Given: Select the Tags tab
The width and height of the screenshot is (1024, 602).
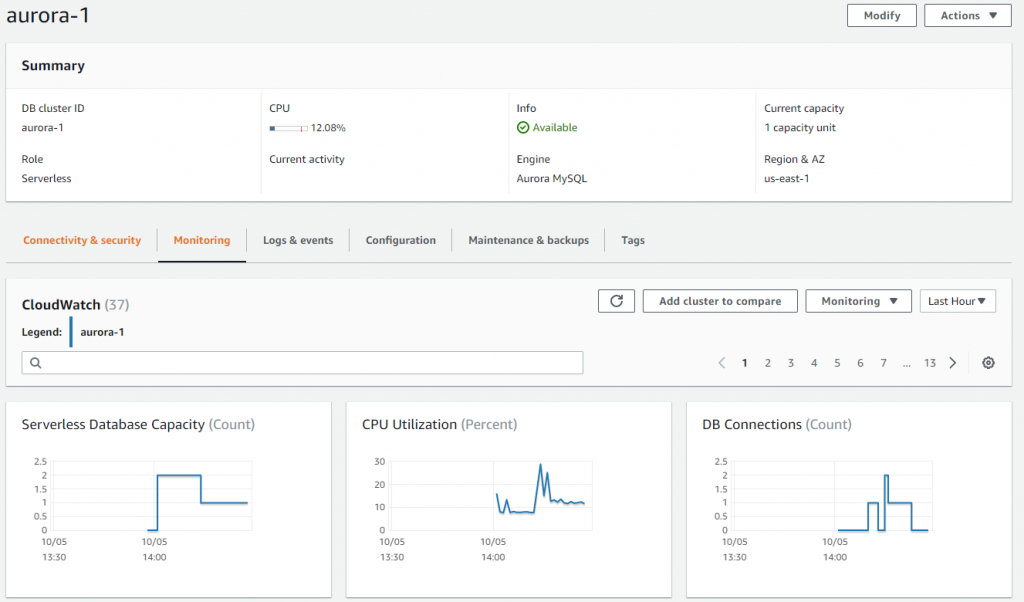Looking at the screenshot, I should 633,240.
